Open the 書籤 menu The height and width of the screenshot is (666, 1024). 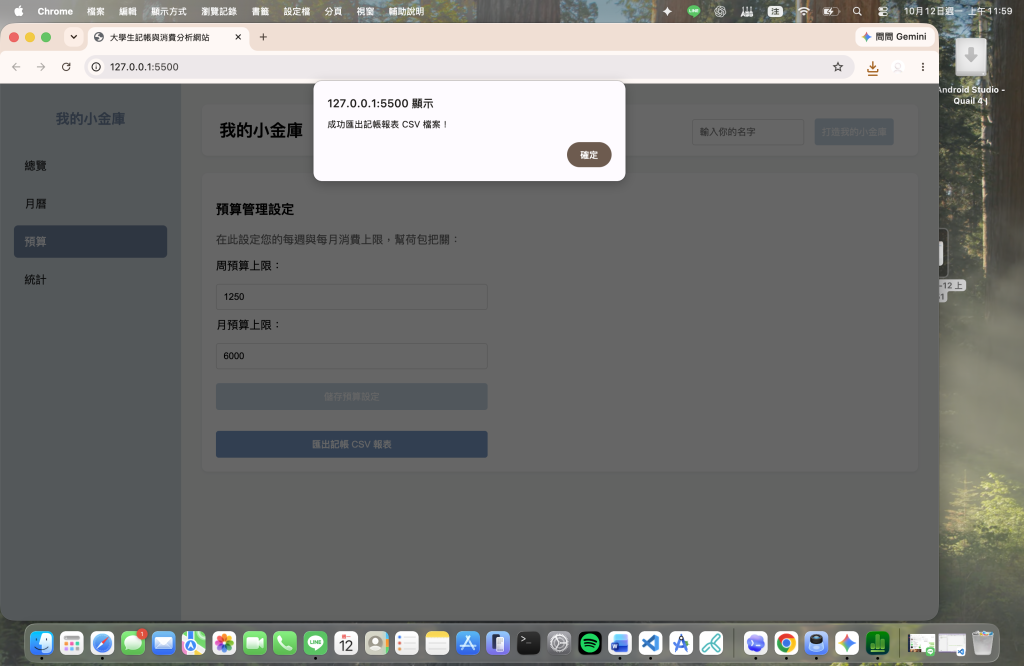(x=260, y=11)
